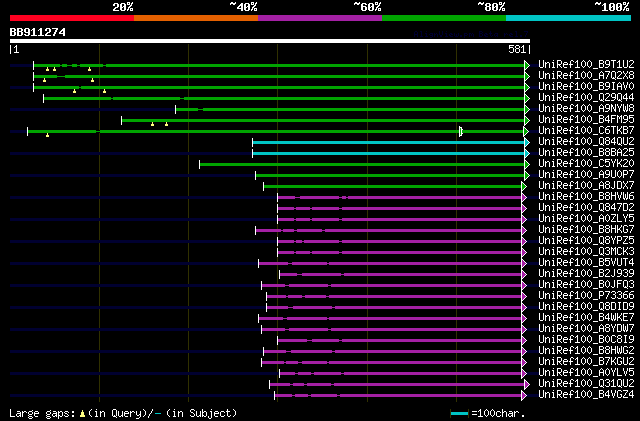
Task: Open the UniRef100_Q847D2 hit label
Action: click(x=586, y=208)
